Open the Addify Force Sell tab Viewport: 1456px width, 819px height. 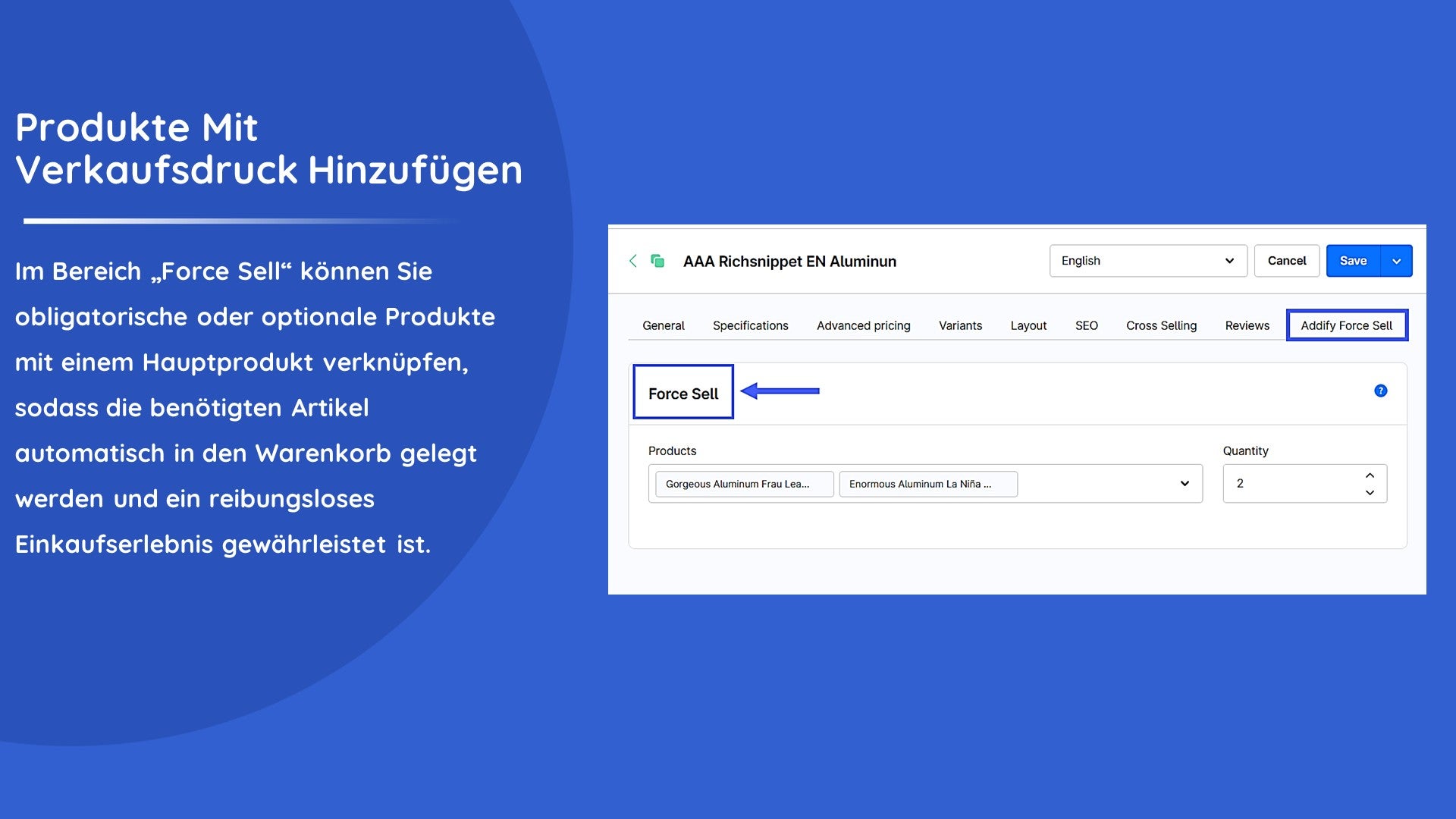(x=1346, y=325)
